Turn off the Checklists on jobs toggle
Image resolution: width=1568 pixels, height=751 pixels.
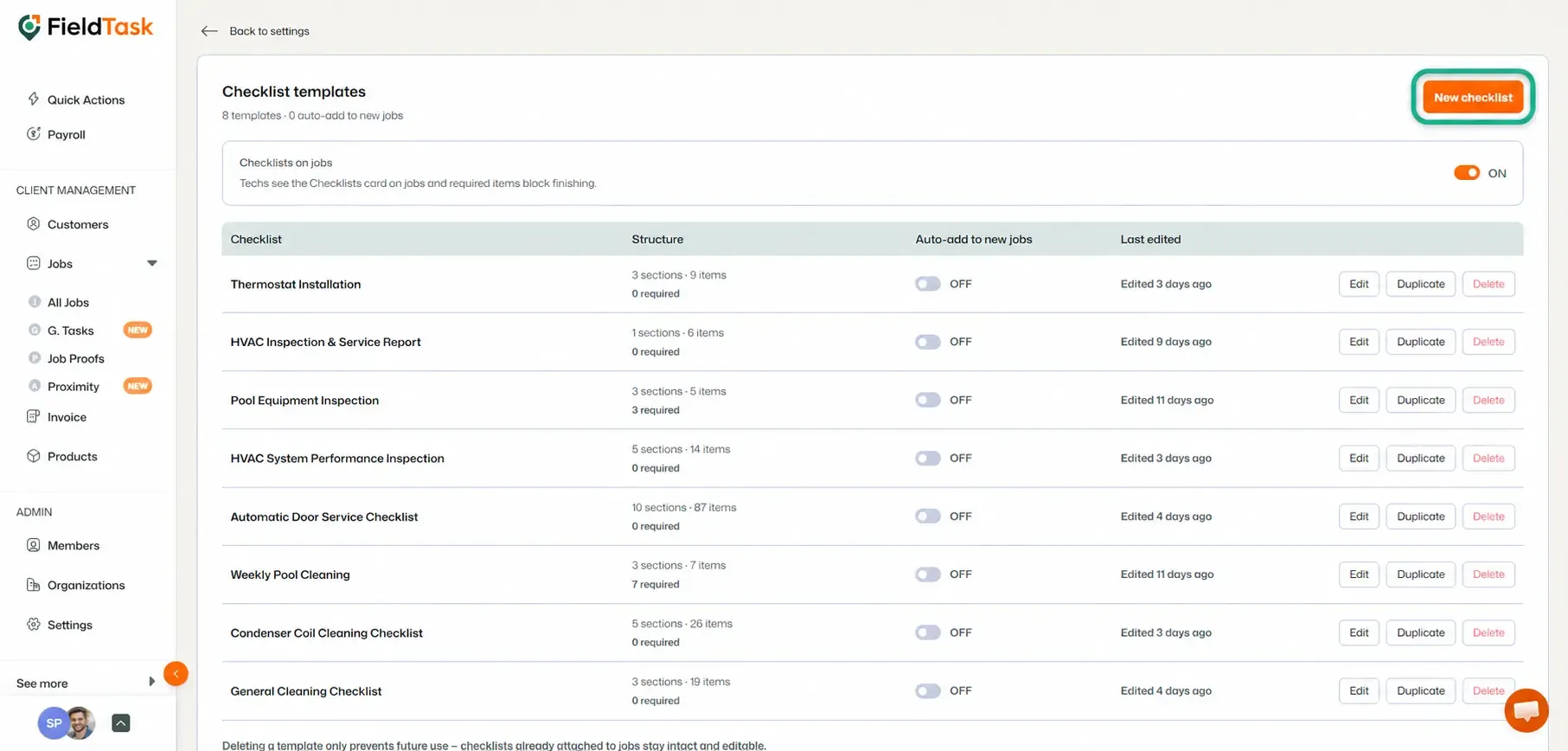1467,173
